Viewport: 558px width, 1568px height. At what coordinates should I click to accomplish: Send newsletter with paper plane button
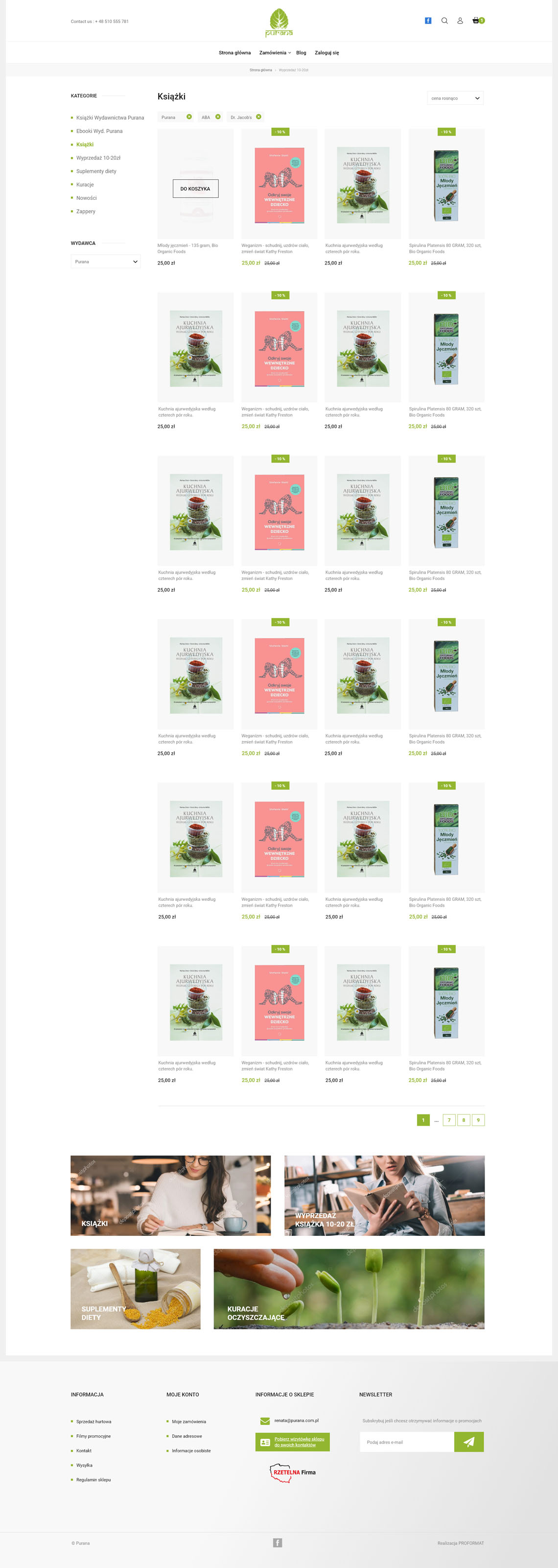click(469, 1442)
